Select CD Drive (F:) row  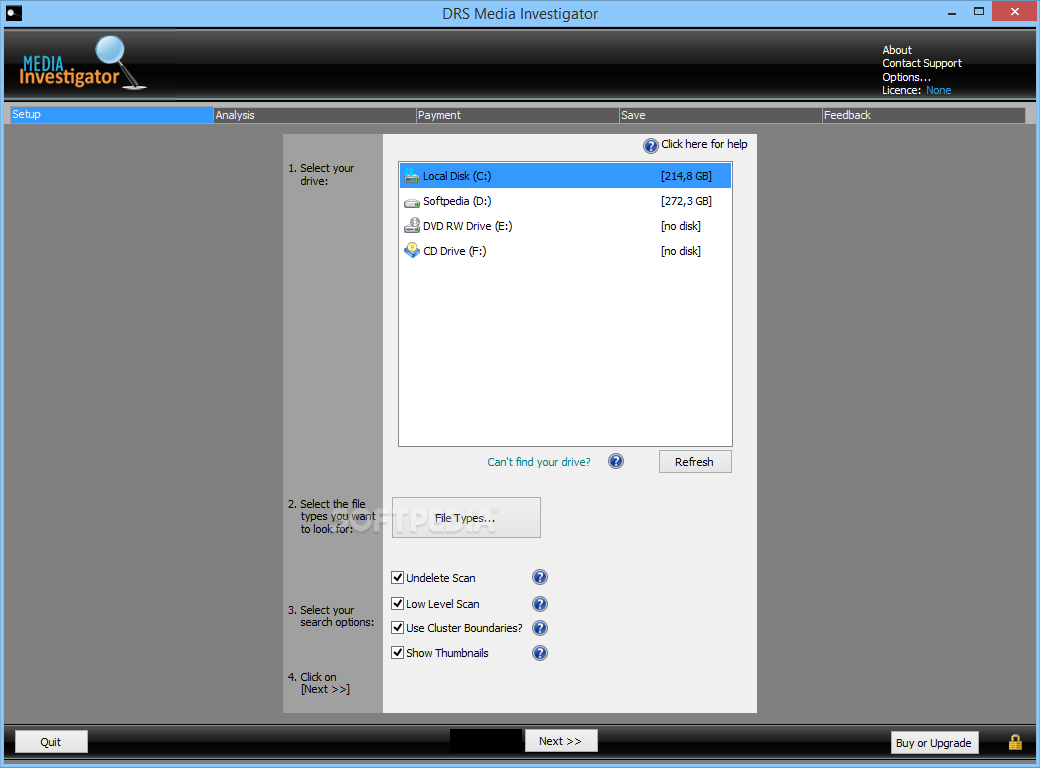(x=565, y=251)
